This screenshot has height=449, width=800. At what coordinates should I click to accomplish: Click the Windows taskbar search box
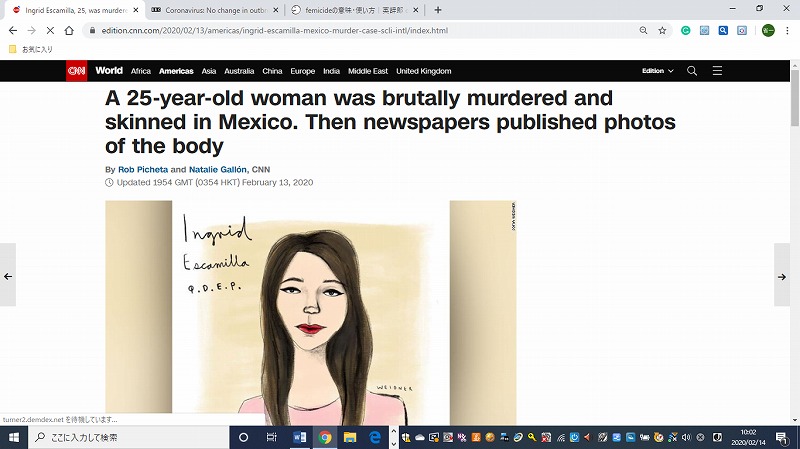click(x=128, y=437)
